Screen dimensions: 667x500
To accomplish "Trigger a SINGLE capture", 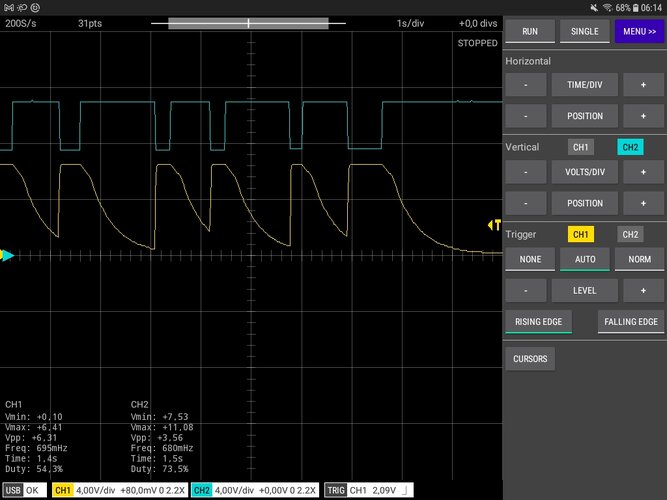I will tap(584, 31).
